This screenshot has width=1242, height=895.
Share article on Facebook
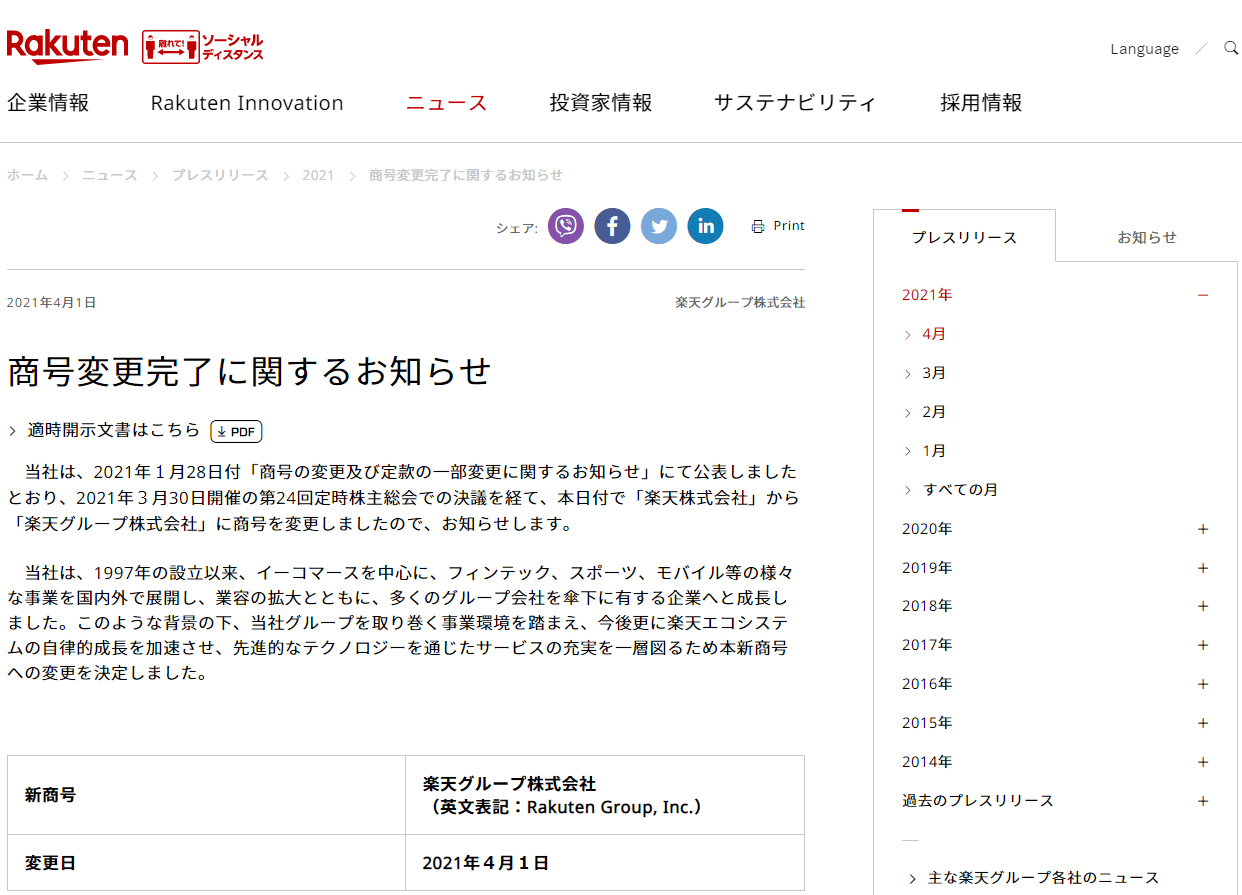pyautogui.click(x=612, y=226)
